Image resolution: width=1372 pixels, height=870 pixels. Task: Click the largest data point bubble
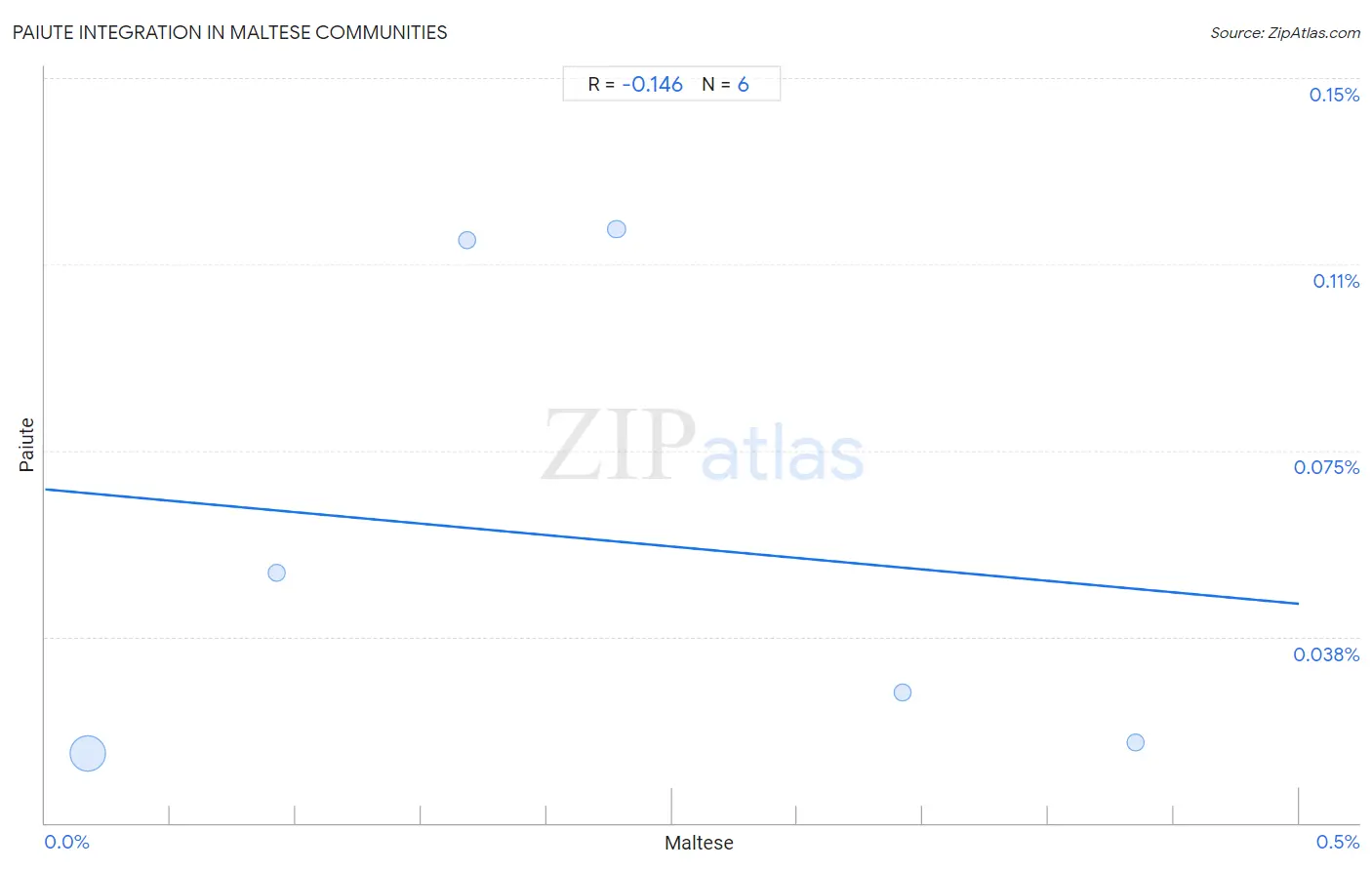[x=88, y=753]
